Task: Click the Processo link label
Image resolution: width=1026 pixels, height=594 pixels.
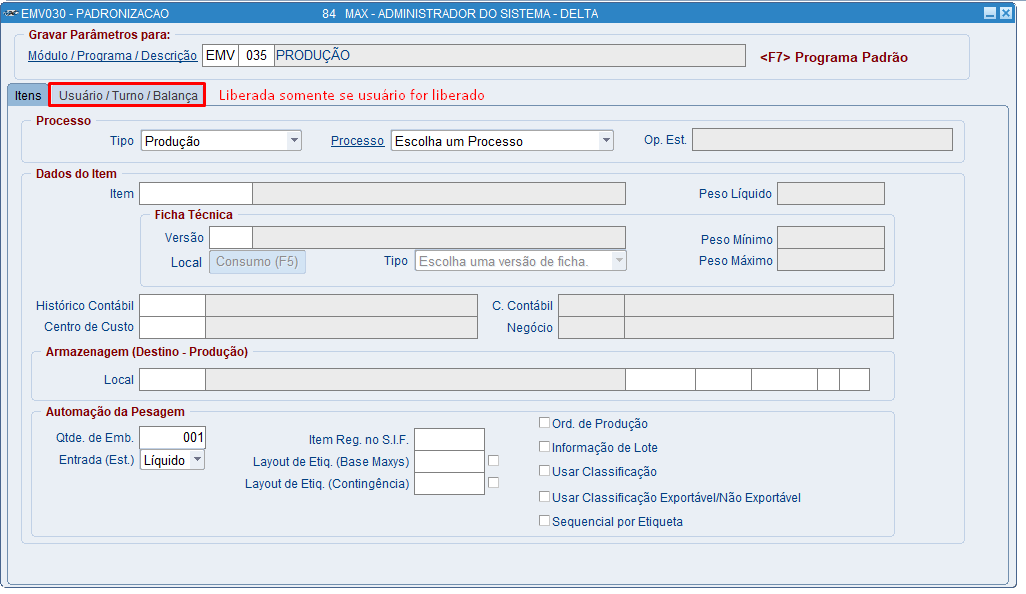Action: (x=357, y=141)
